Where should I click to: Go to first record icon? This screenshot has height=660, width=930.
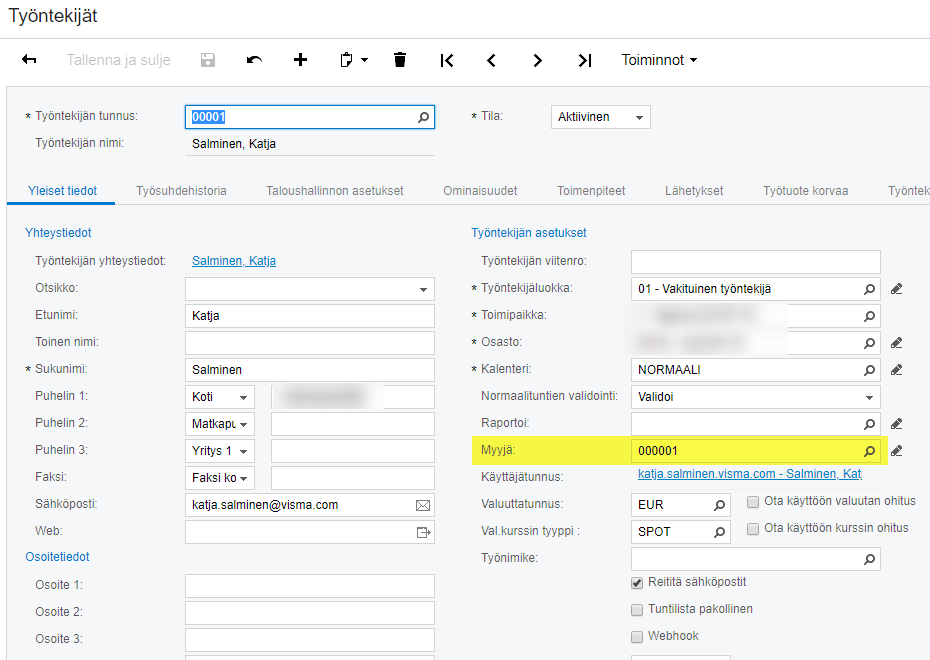click(x=447, y=60)
